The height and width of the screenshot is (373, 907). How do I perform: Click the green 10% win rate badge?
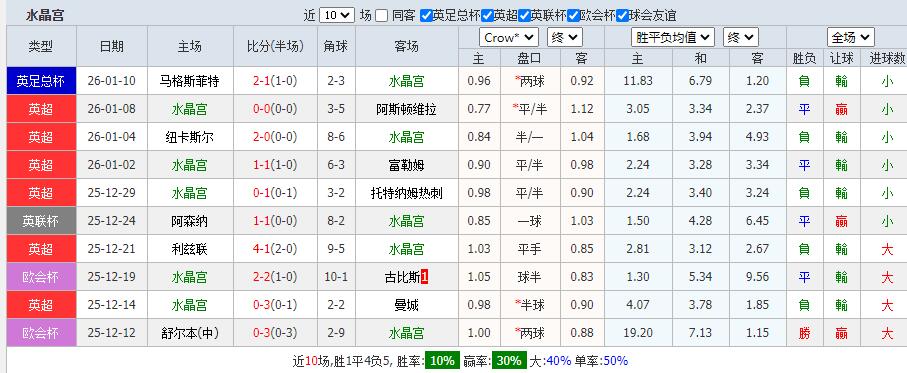pyautogui.click(x=443, y=361)
